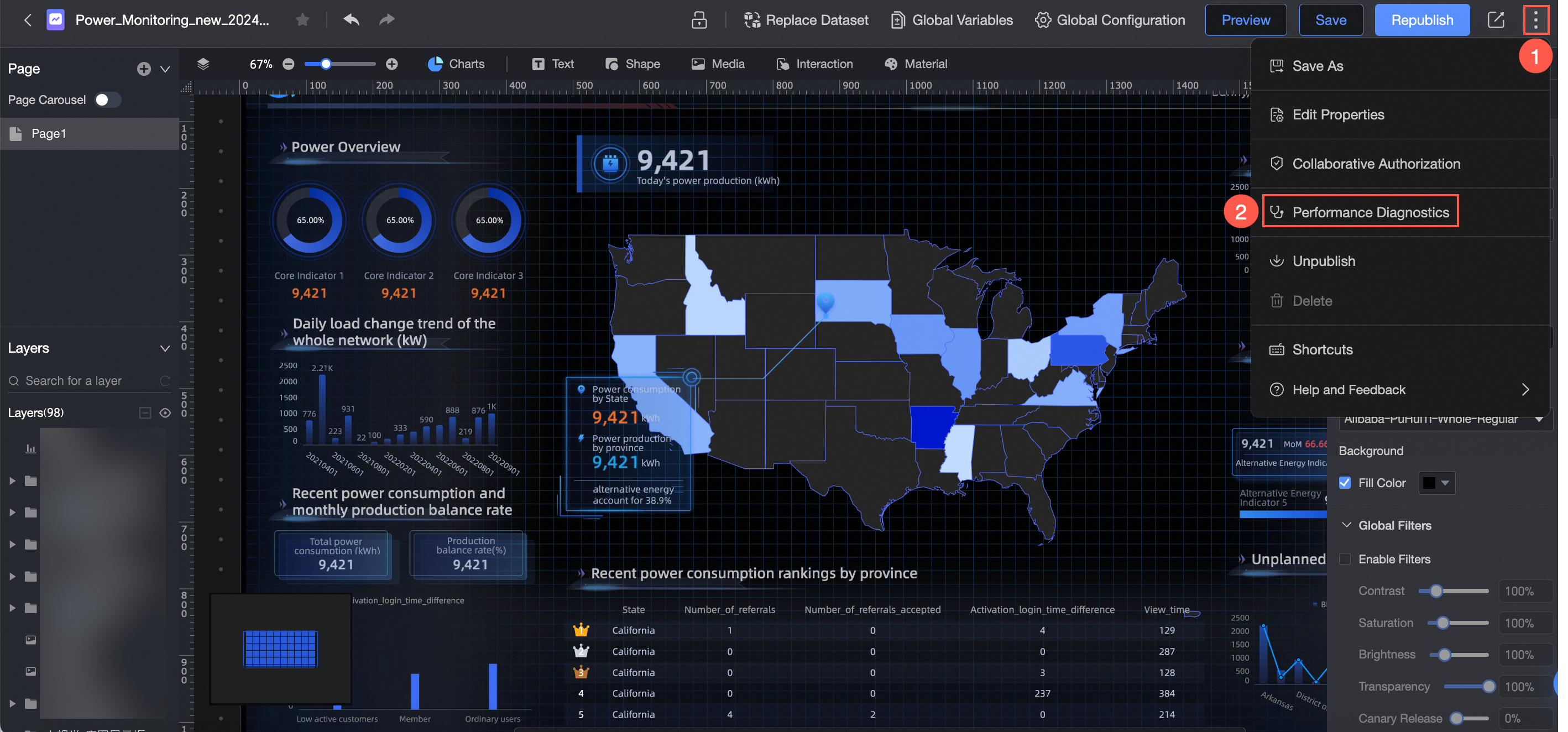Toggle visibility of all layers with eye icon
The height and width of the screenshot is (732, 1568).
[165, 413]
